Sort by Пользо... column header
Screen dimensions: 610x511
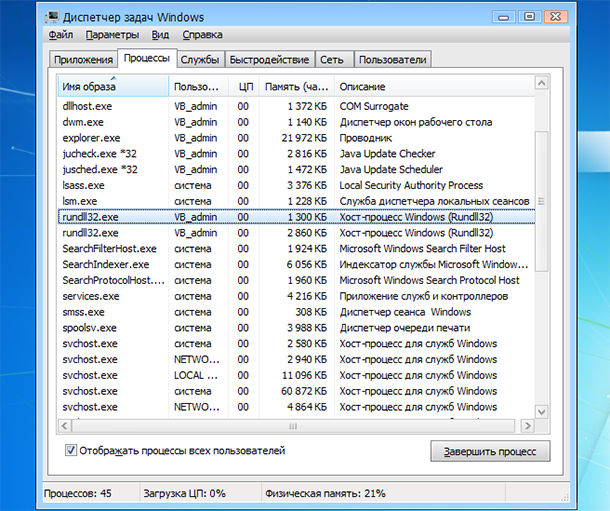(198, 86)
